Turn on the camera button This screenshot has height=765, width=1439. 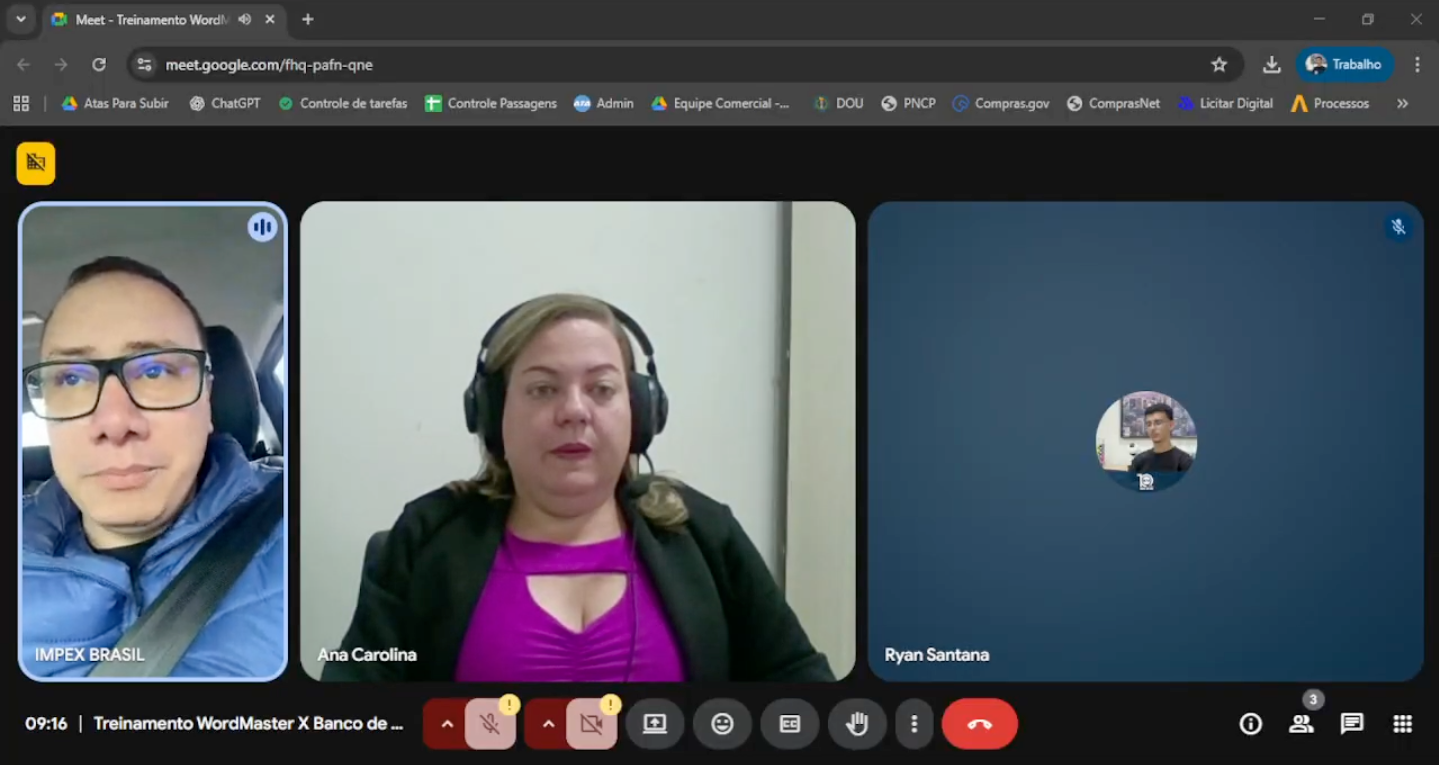pyautogui.click(x=591, y=724)
